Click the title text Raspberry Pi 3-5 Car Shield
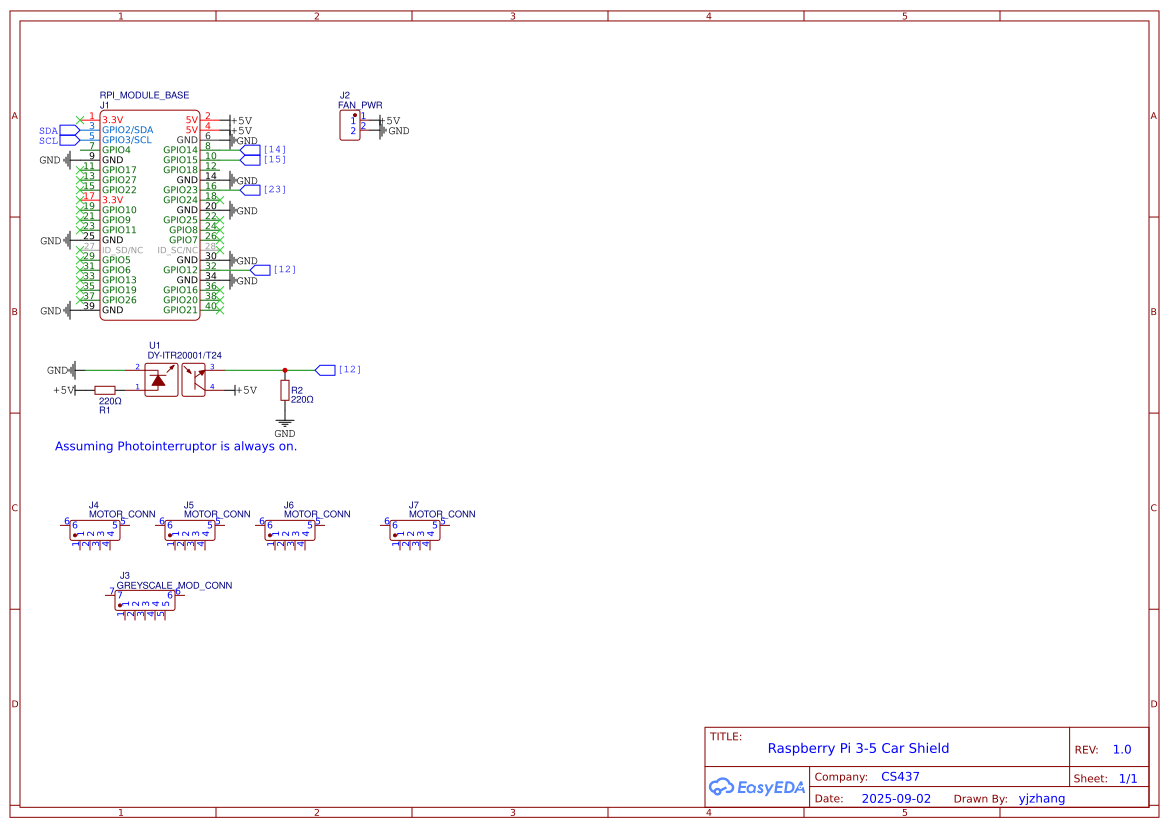The width and height of the screenshot is (1169, 828). click(x=862, y=748)
